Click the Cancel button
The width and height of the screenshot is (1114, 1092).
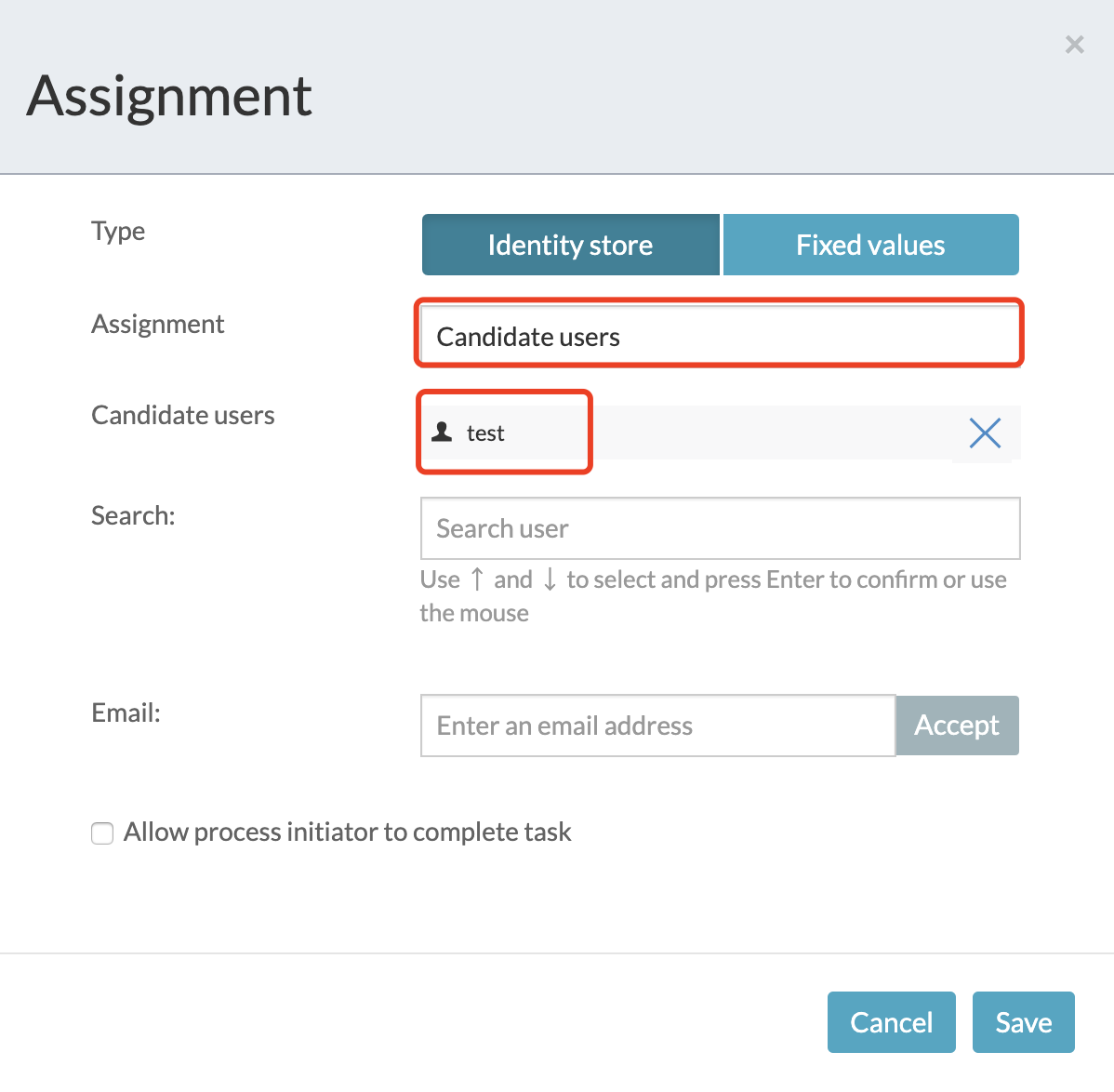pyautogui.click(x=892, y=1021)
